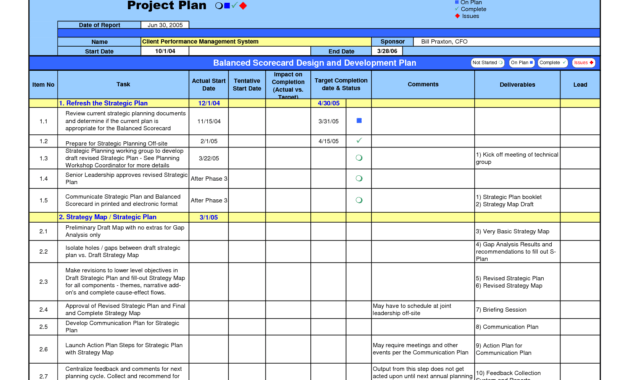Select the Date of Report cell Jun 30, 2005
Screen dimensions: 630x380
165,25
